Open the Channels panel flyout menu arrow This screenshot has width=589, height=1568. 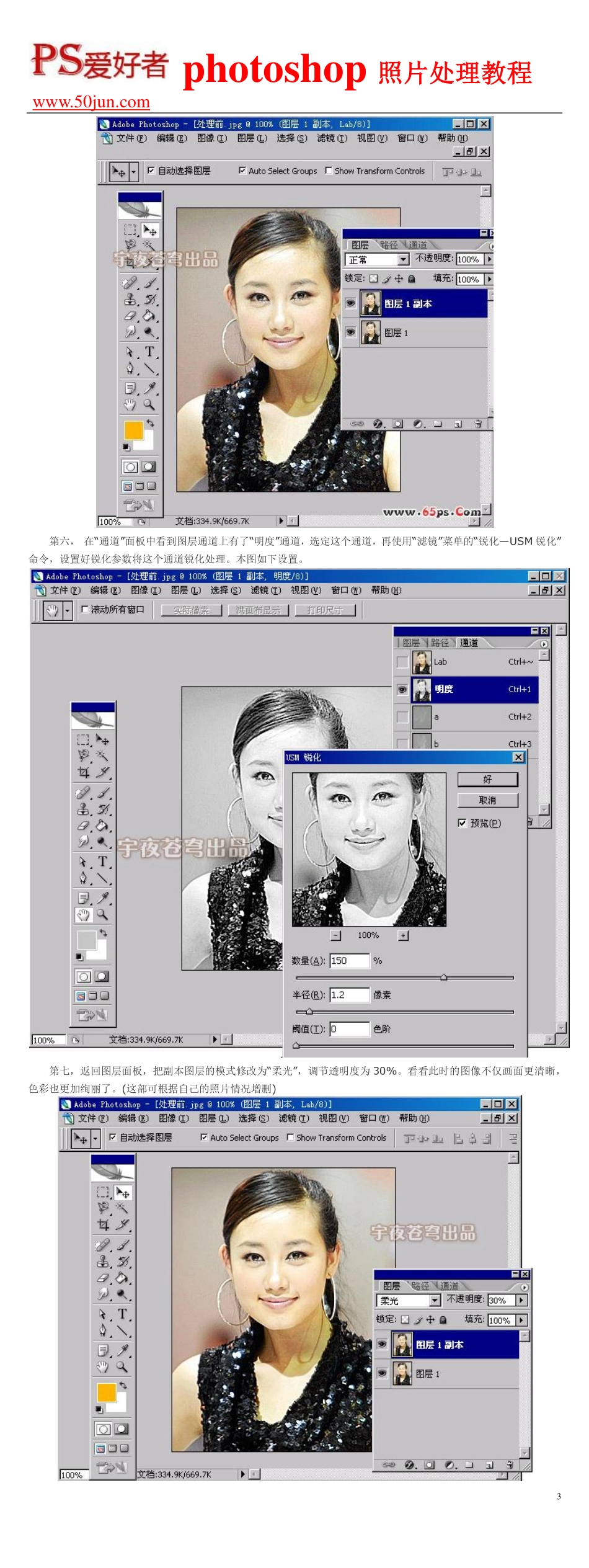click(544, 644)
